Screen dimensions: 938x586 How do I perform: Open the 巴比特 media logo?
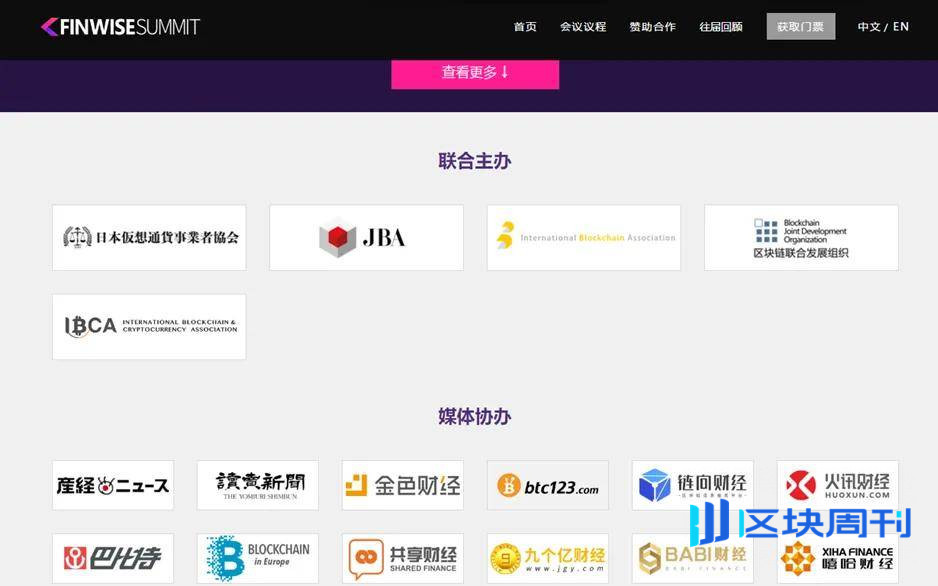(113, 558)
